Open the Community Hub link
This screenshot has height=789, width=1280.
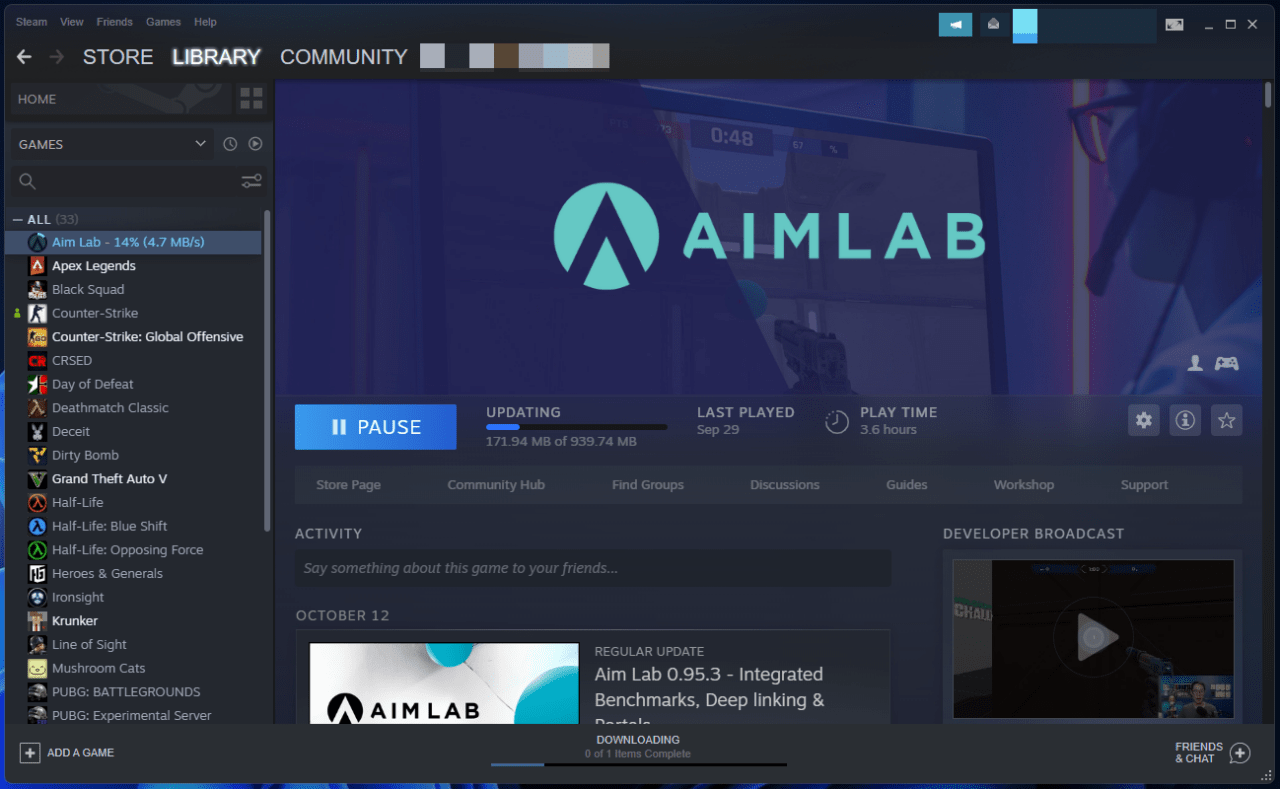496,485
